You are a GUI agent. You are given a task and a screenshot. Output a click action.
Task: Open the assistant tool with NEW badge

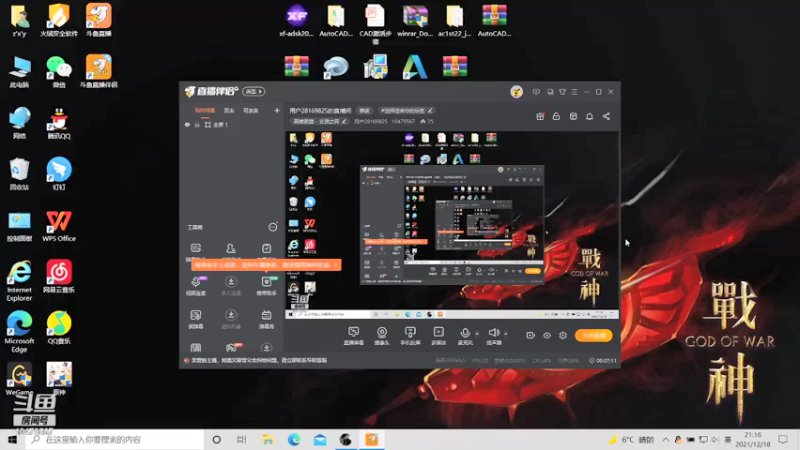tap(266, 285)
